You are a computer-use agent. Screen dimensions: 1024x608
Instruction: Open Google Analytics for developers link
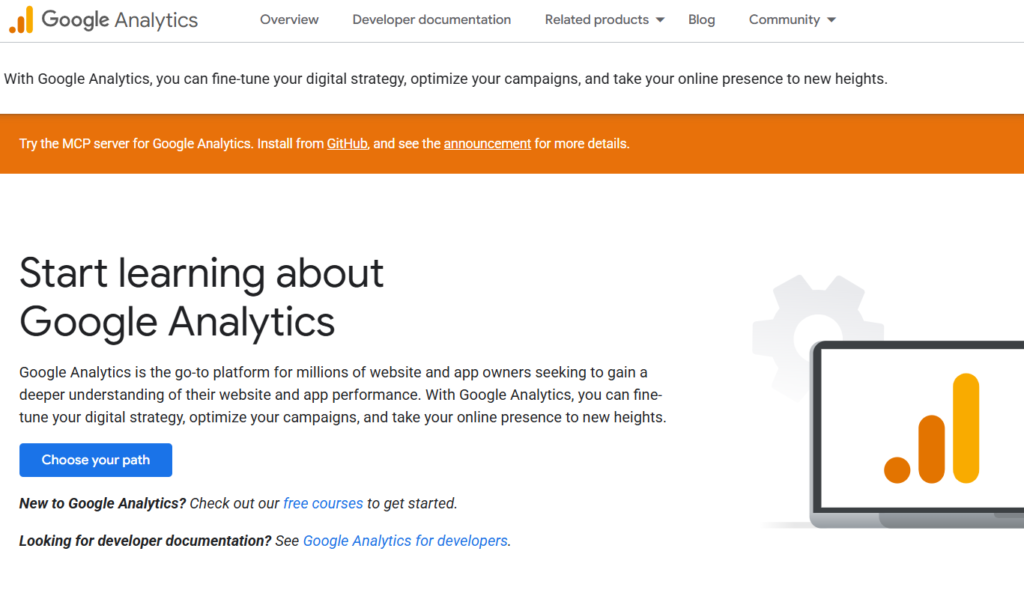[x=405, y=541]
